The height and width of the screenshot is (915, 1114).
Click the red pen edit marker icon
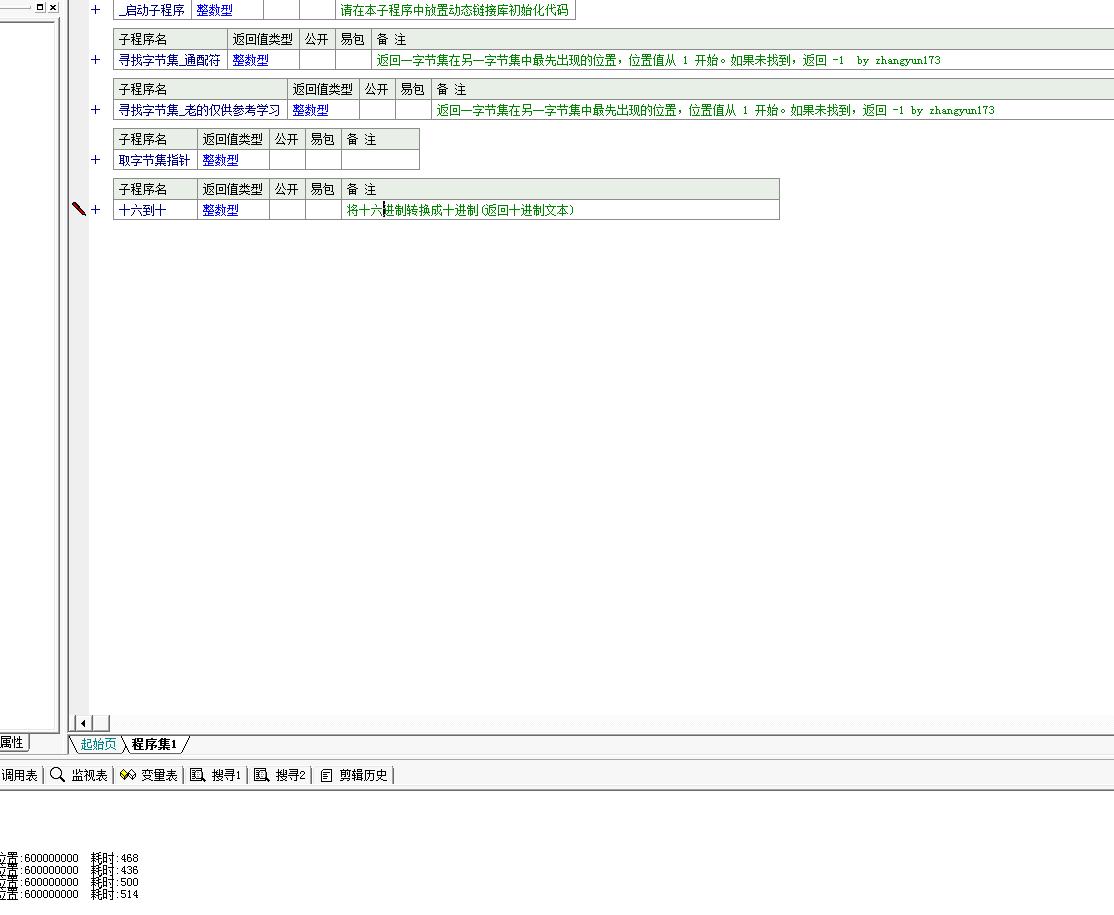pos(78,209)
